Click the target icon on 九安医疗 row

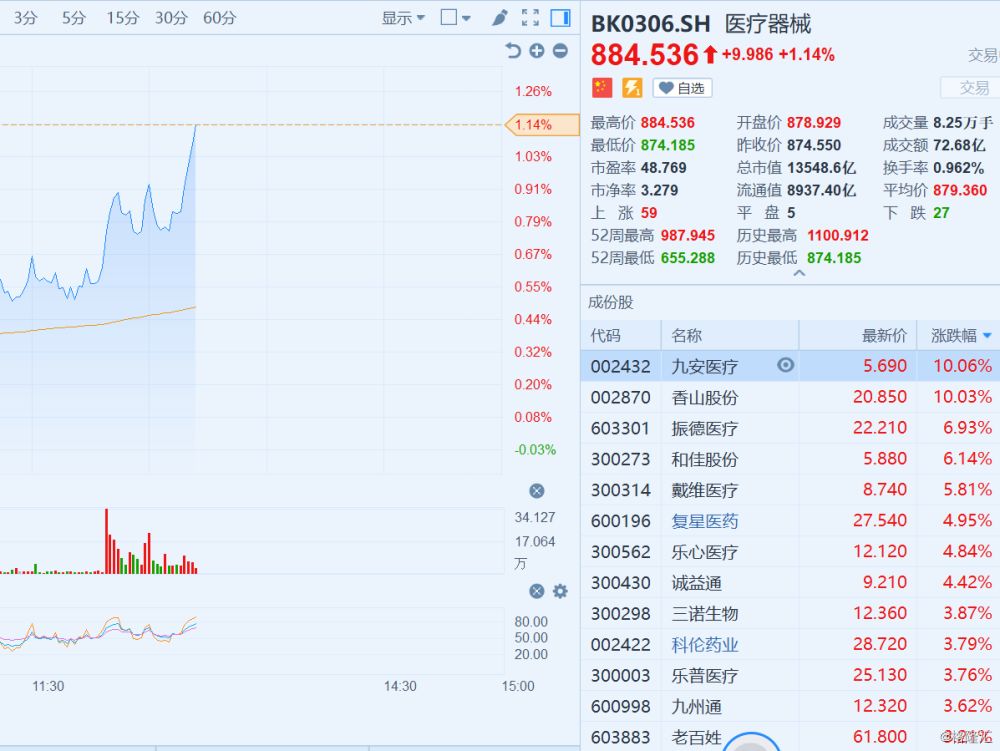786,365
